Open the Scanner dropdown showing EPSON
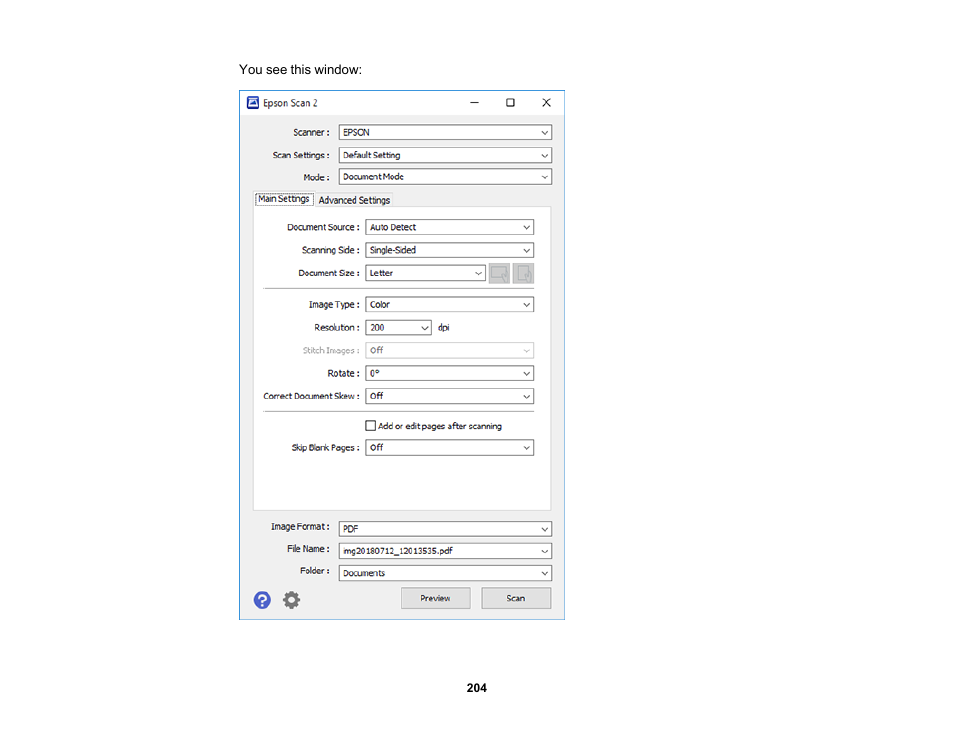 tap(445, 133)
